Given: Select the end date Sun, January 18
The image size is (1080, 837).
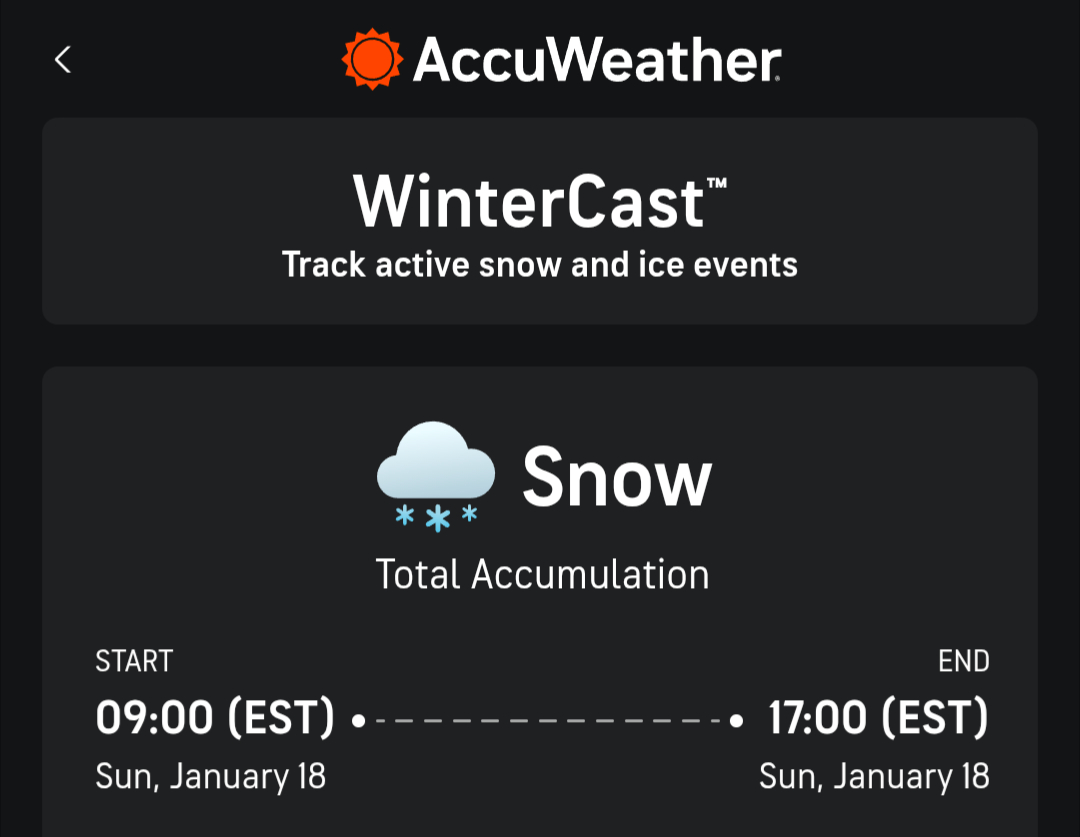Looking at the screenshot, I should coord(874,776).
